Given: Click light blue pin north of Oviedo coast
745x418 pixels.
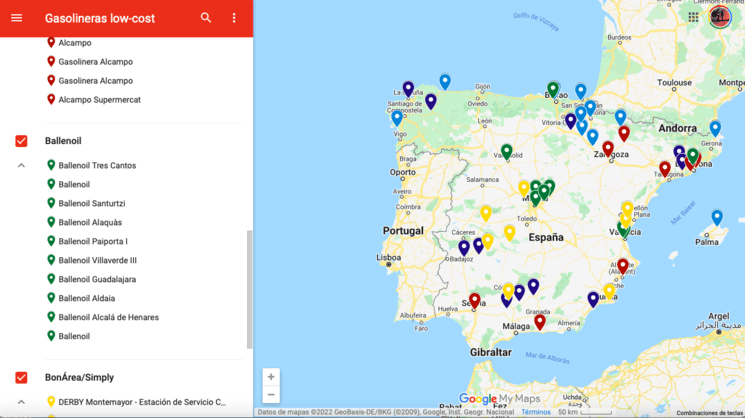Looking at the screenshot, I should [445, 82].
